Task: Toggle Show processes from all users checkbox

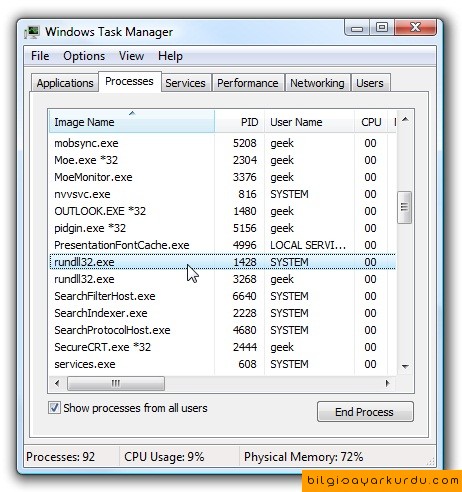Action: tap(54, 408)
